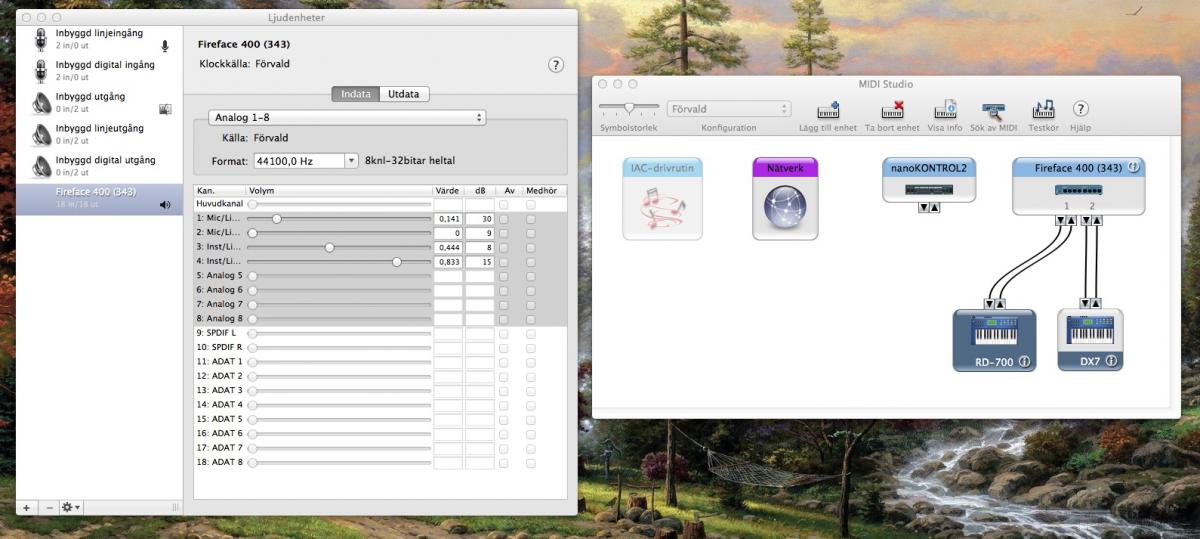Screen dimensions: 1200x539
Task: Open the Konfiguration Förvald dropdown
Action: 729,109
